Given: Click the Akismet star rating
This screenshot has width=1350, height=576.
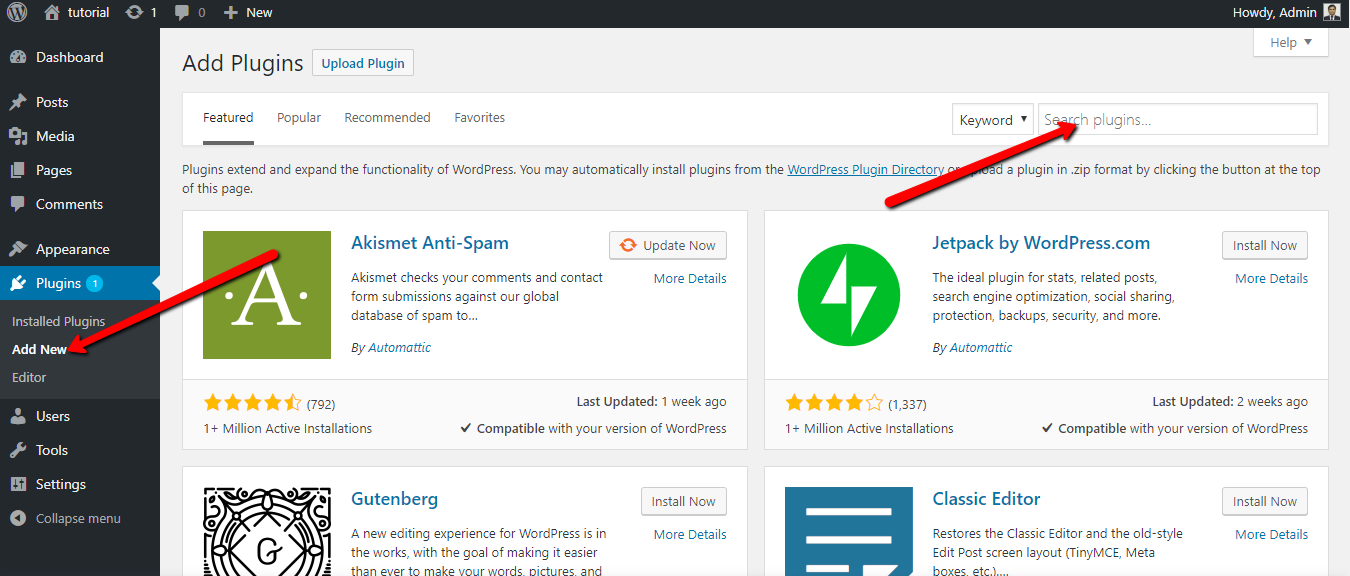Looking at the screenshot, I should [x=252, y=403].
